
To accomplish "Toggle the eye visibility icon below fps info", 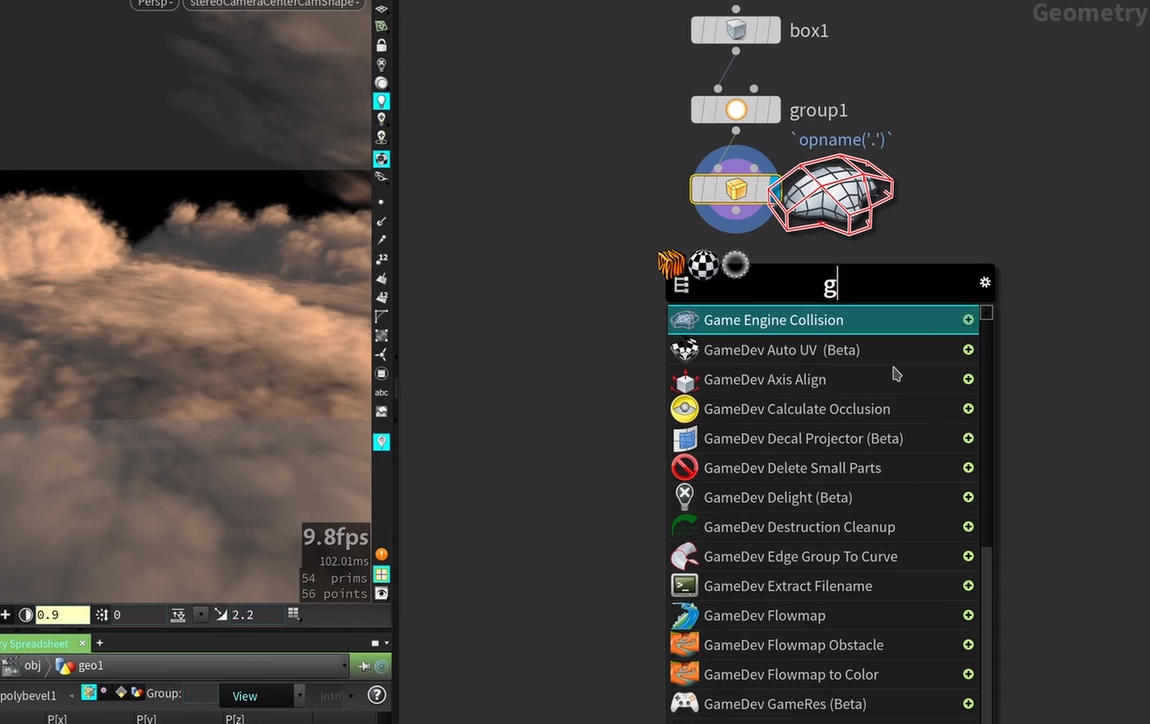I will 381,593.
